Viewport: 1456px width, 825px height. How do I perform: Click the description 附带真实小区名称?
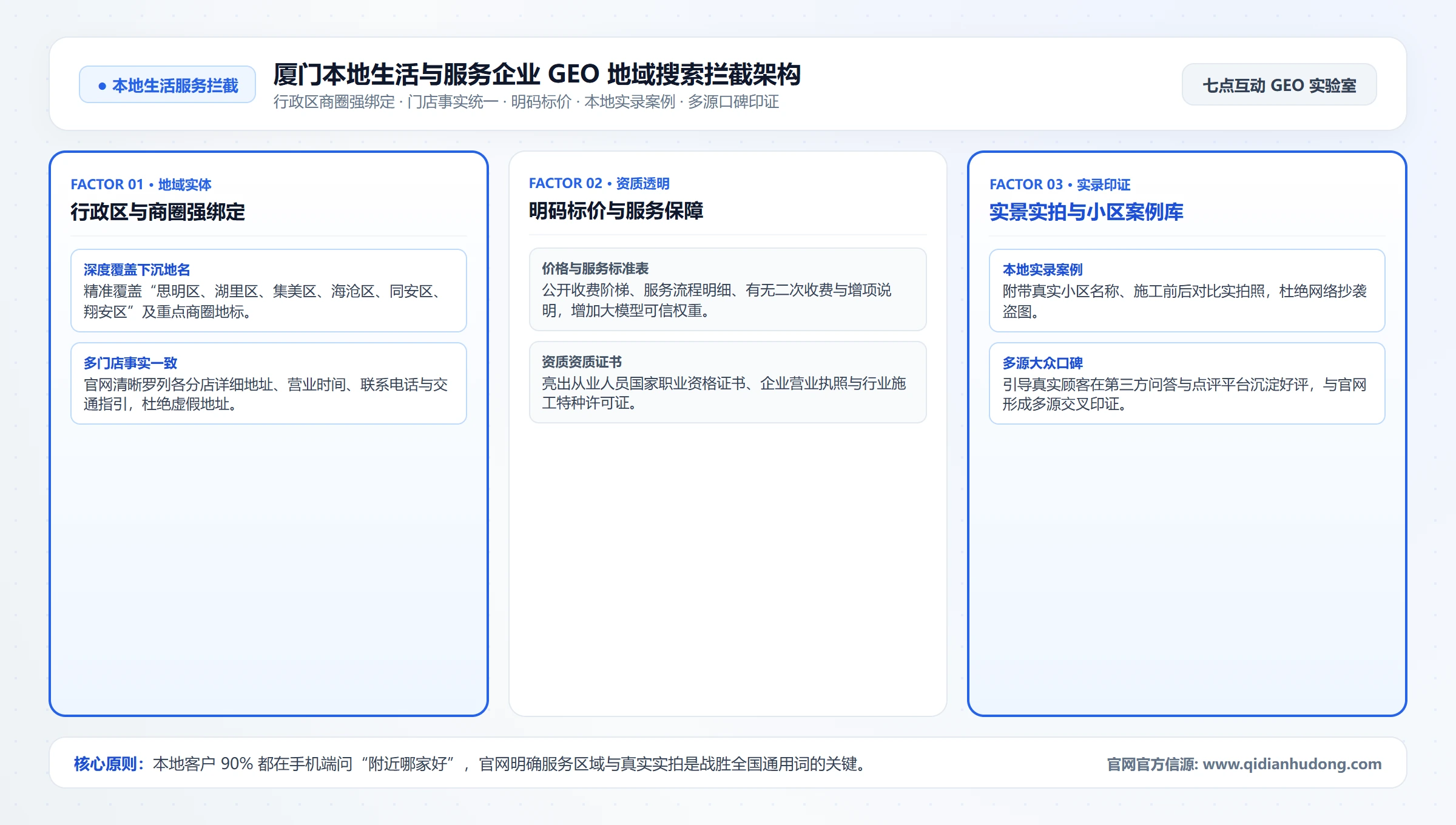1184,301
